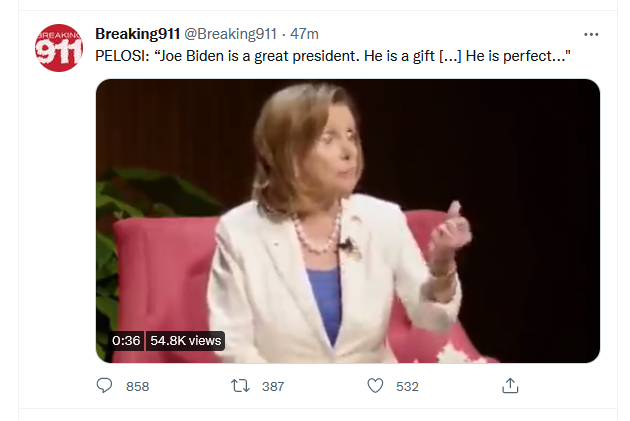Click the 54.8K views label
This screenshot has height=421, width=630.
click(185, 341)
